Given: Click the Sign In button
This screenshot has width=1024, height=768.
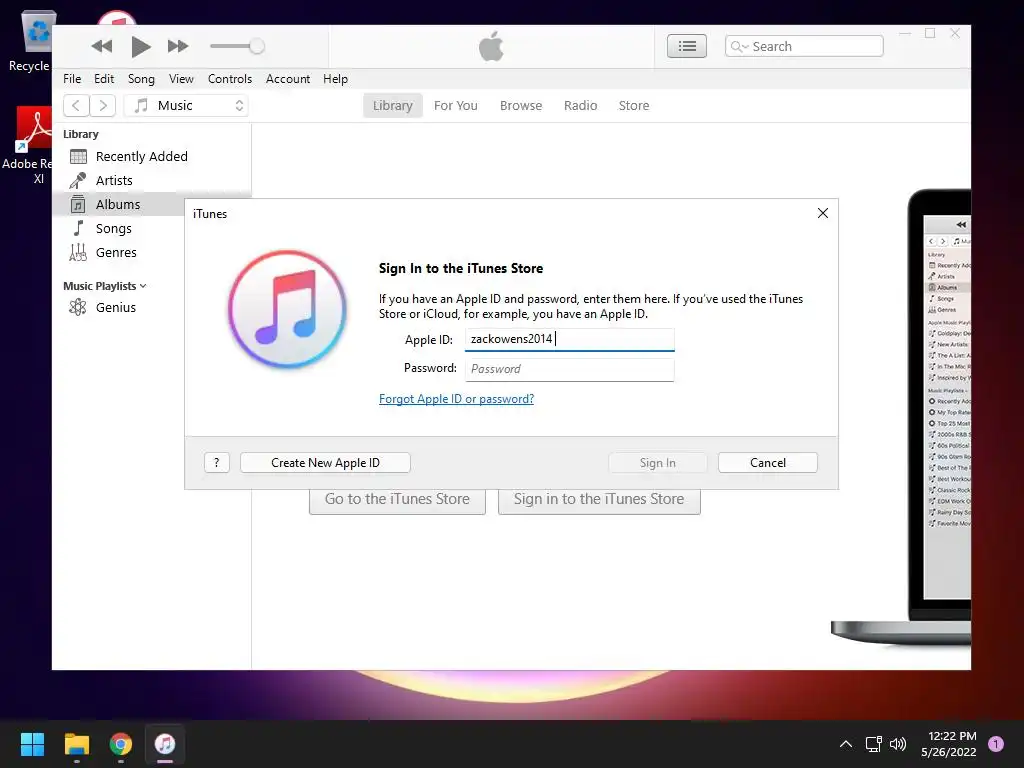Looking at the screenshot, I should pos(658,463).
